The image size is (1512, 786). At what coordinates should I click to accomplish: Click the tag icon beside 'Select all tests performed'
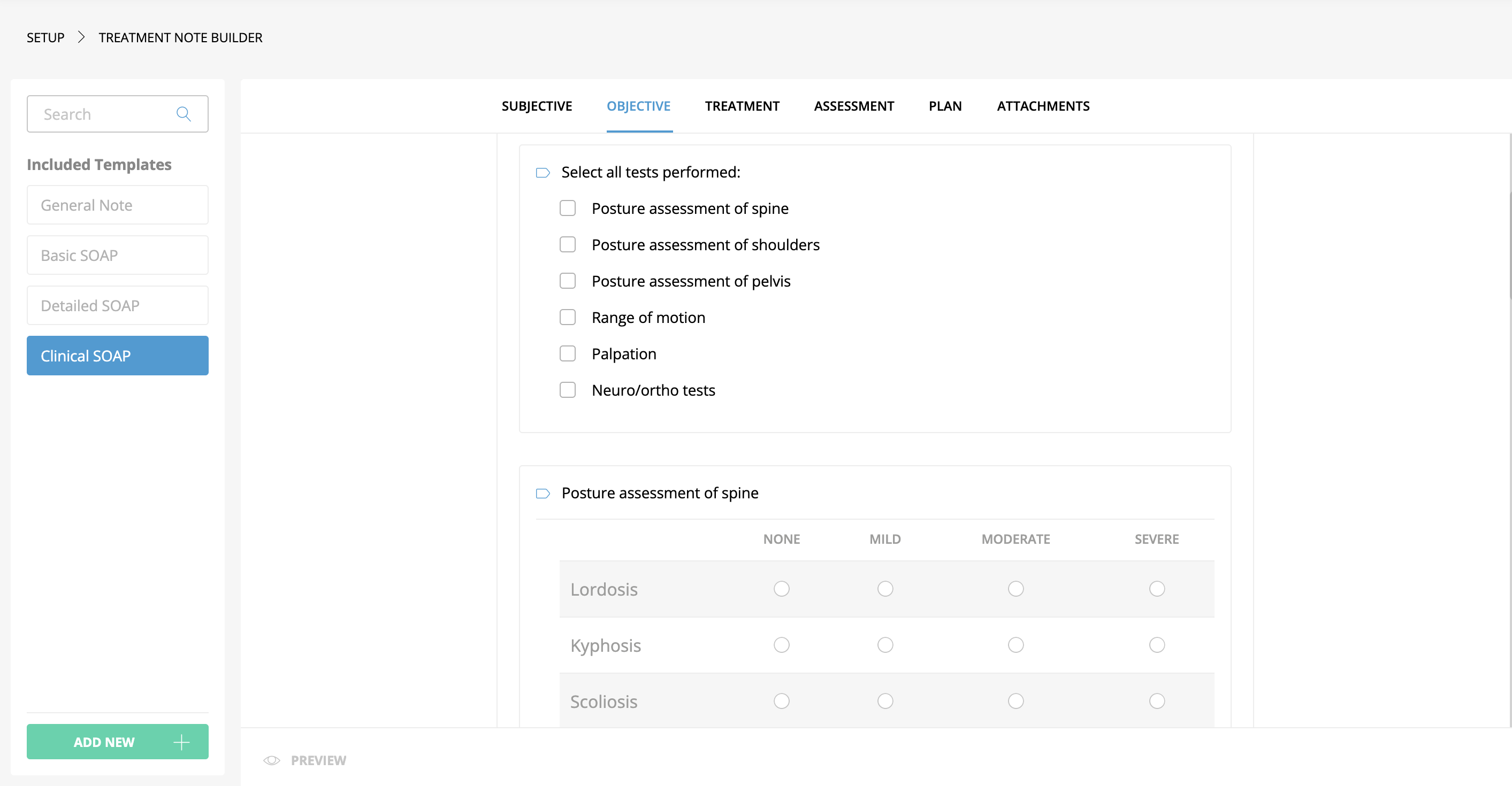(x=543, y=173)
